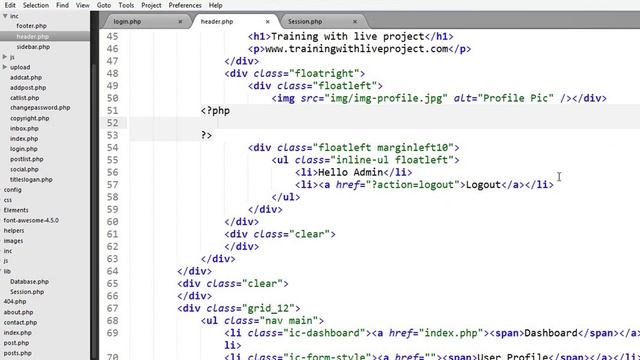Open the Preferences menu
The image size is (640, 360).
tap(185, 5)
